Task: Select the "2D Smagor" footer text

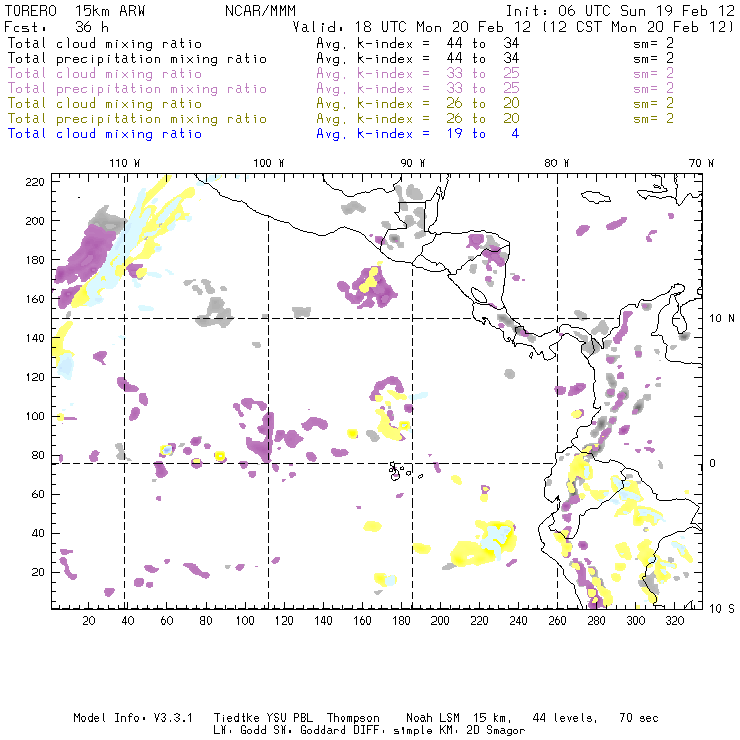Action: 496,731
